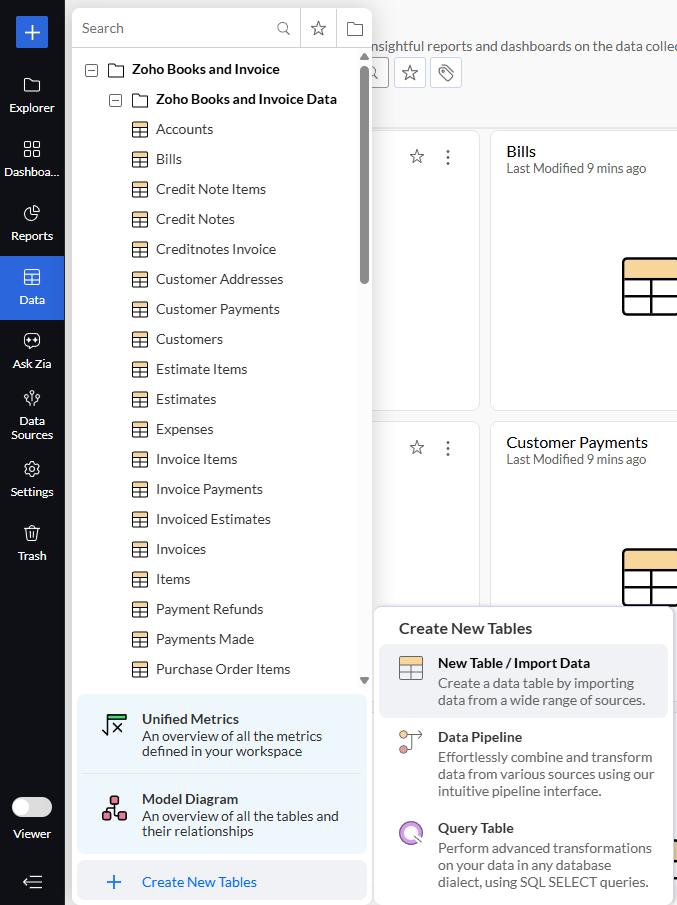The height and width of the screenshot is (905, 677).
Task: Collapse the sidebar with arrow icon
Action: [32, 881]
